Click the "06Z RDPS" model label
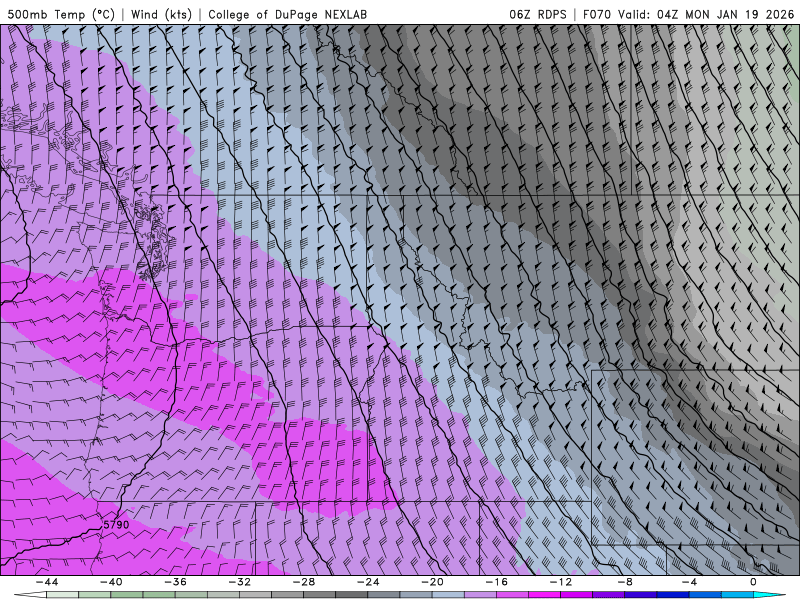This screenshot has height=600, width=800. [538, 14]
